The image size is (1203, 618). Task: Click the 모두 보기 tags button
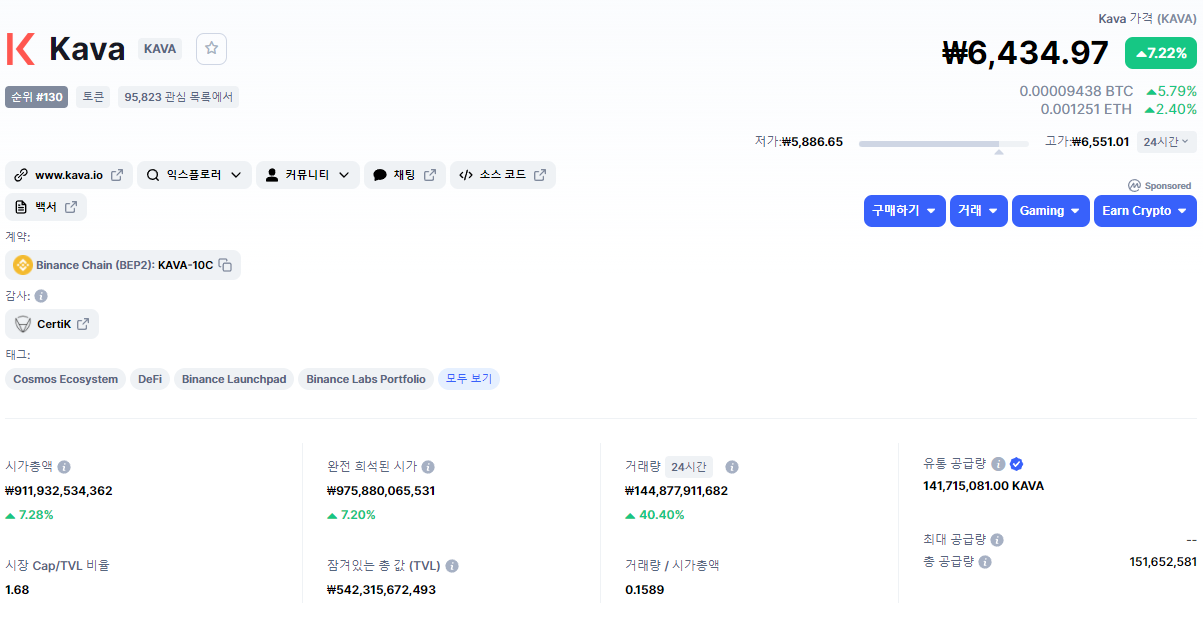(469, 379)
